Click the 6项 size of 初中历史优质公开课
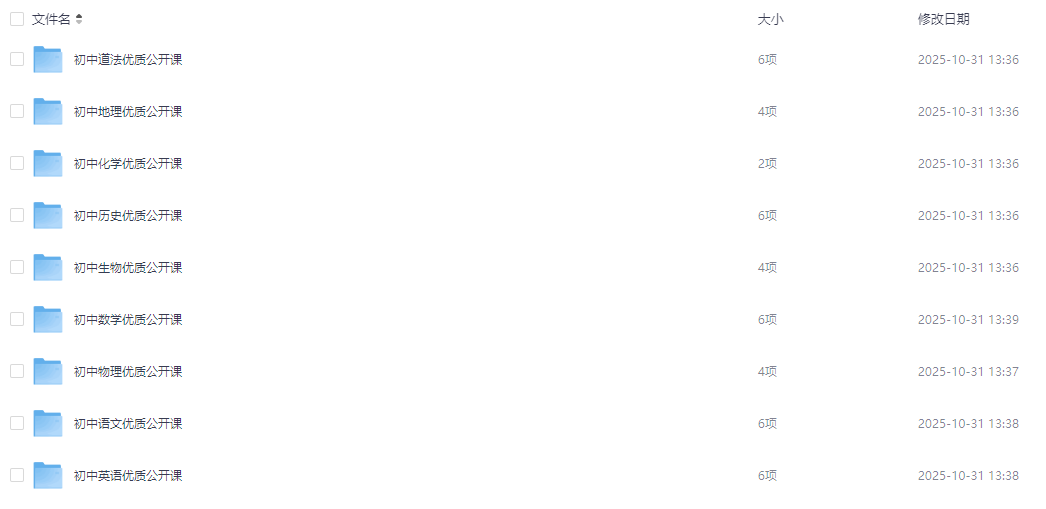1046x509 pixels. click(767, 215)
